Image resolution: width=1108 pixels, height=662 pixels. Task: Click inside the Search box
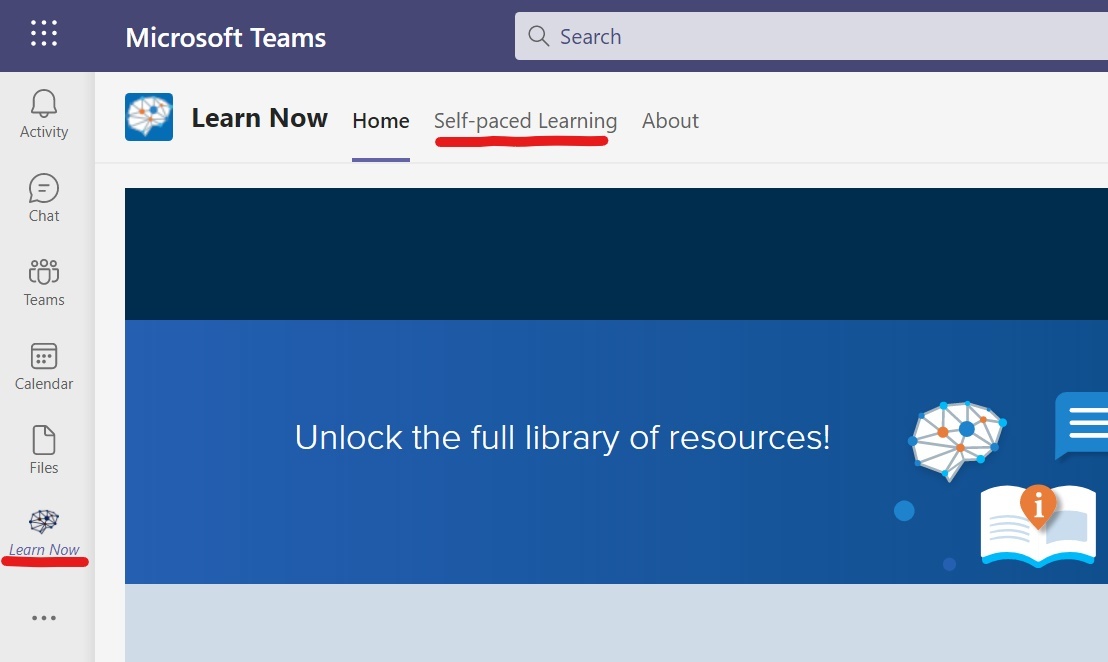tap(800, 37)
